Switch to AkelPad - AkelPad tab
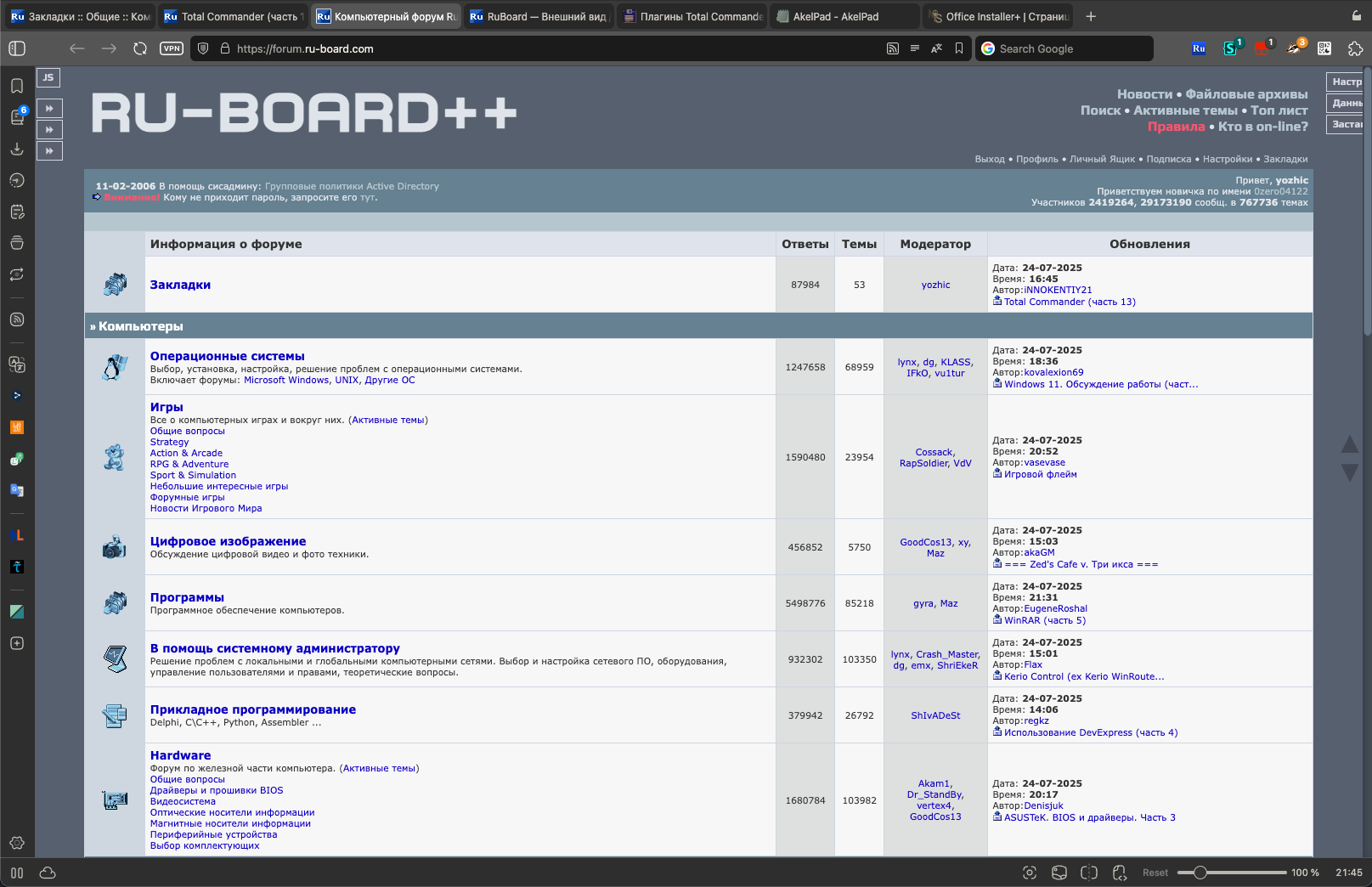Image resolution: width=1372 pixels, height=887 pixels. pyautogui.click(x=845, y=16)
